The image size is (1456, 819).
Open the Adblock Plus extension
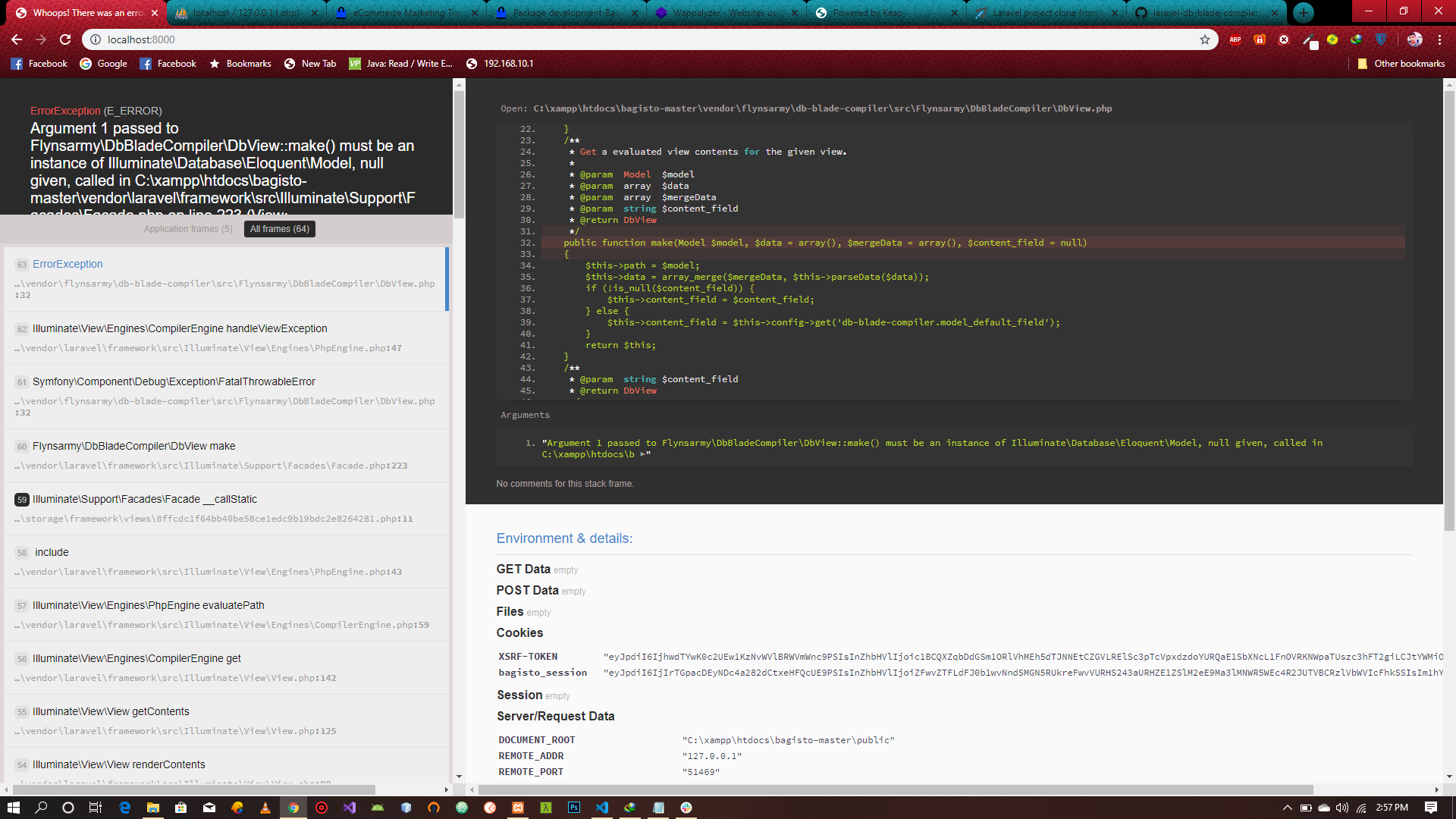[x=1235, y=39]
